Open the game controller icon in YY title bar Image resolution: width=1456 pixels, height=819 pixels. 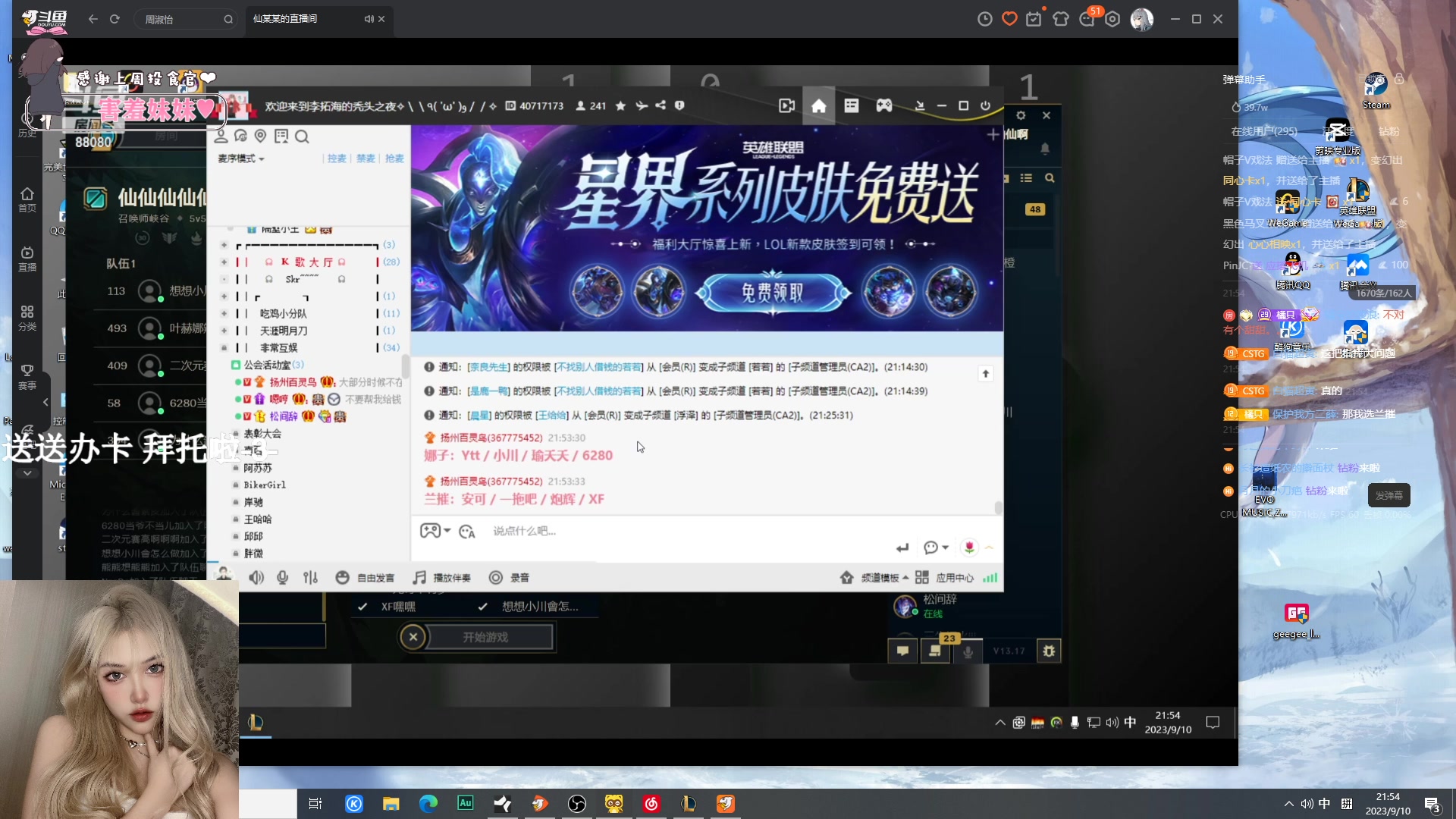pyautogui.click(x=884, y=105)
